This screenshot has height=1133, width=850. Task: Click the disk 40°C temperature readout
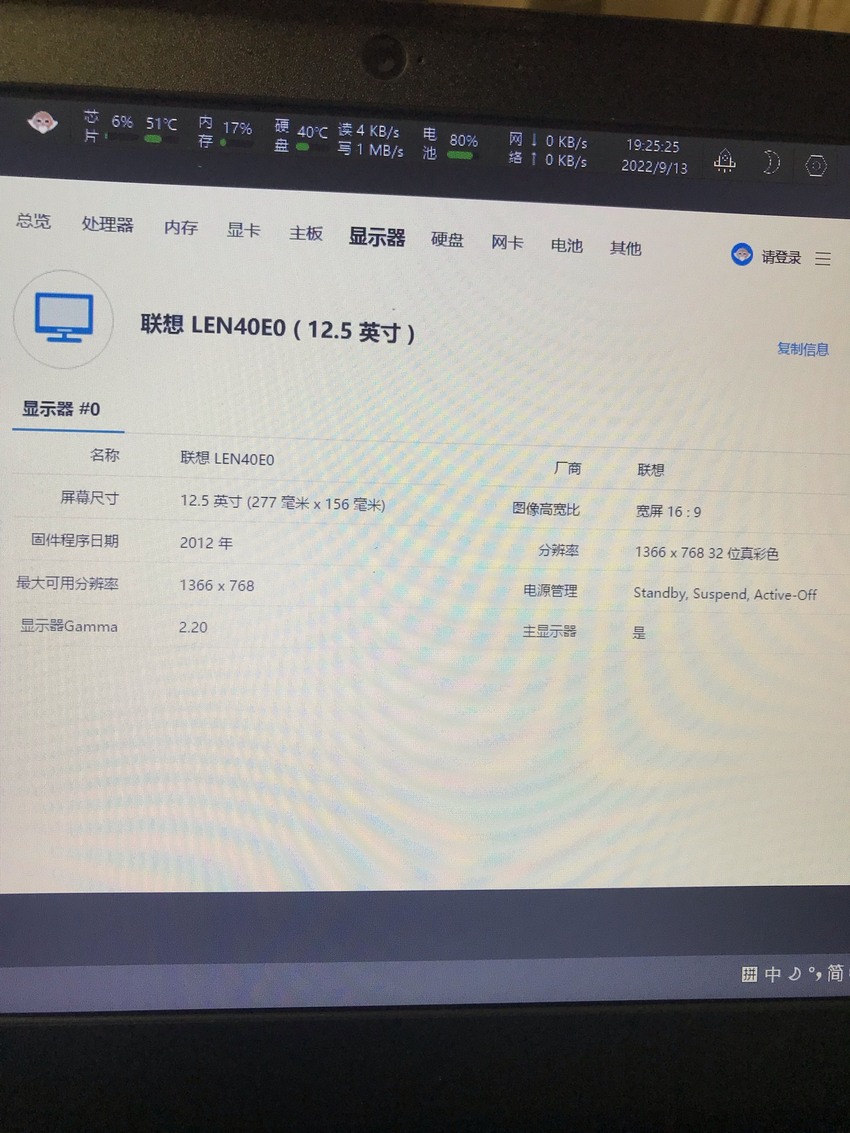click(x=312, y=132)
